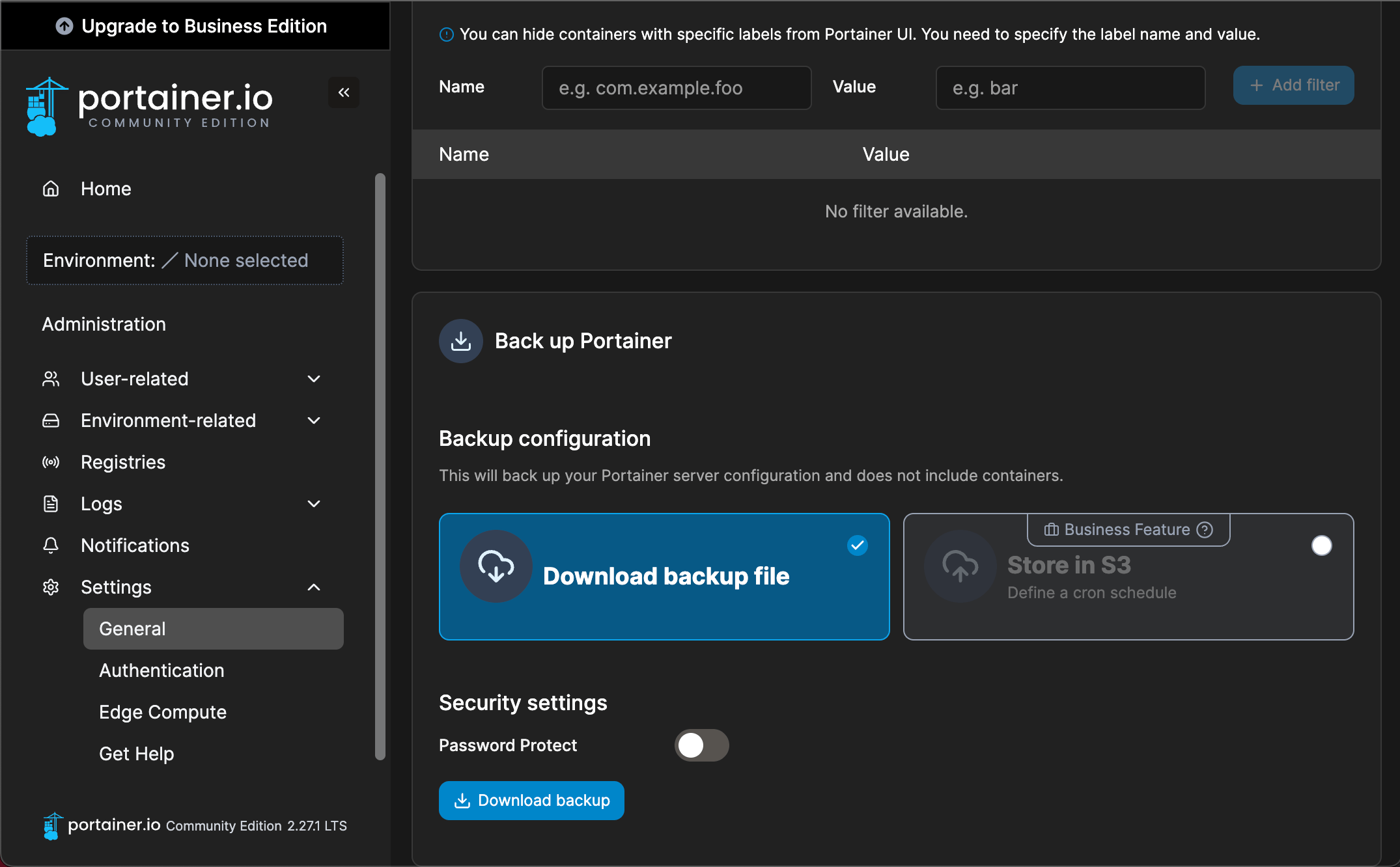Click the Home house icon
1400x867 pixels.
(51, 189)
